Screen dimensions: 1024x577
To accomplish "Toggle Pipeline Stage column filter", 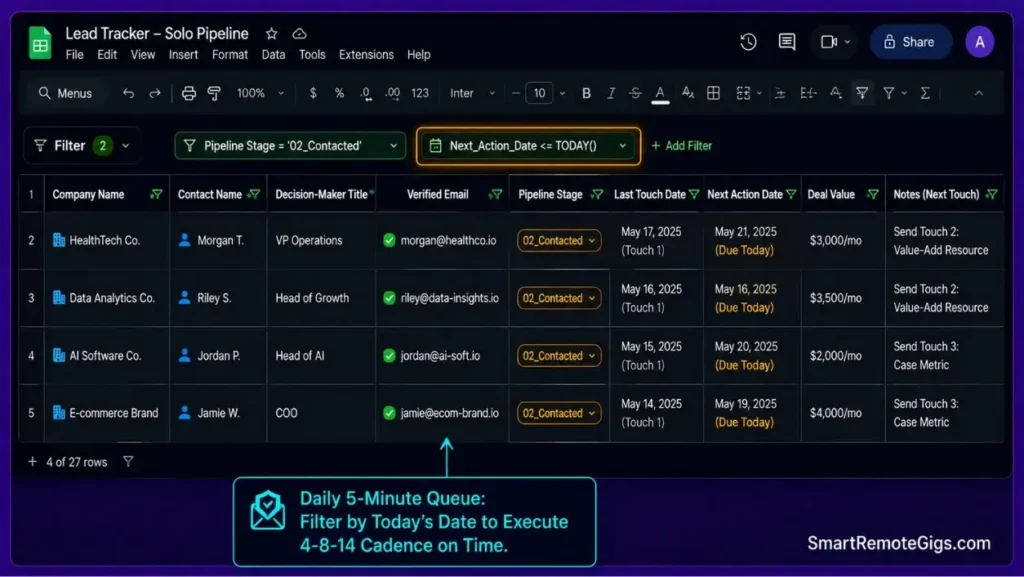I will pyautogui.click(x=597, y=195).
